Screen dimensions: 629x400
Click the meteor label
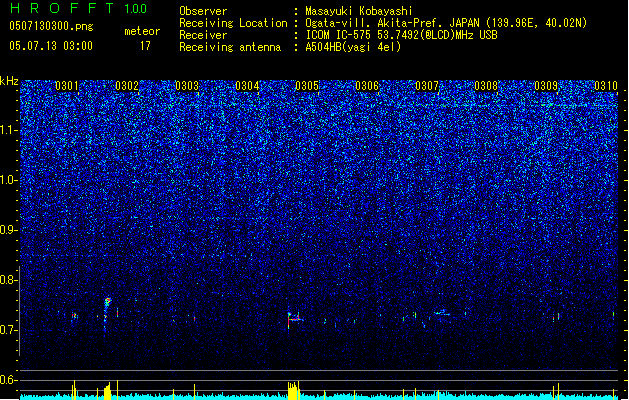point(142,31)
